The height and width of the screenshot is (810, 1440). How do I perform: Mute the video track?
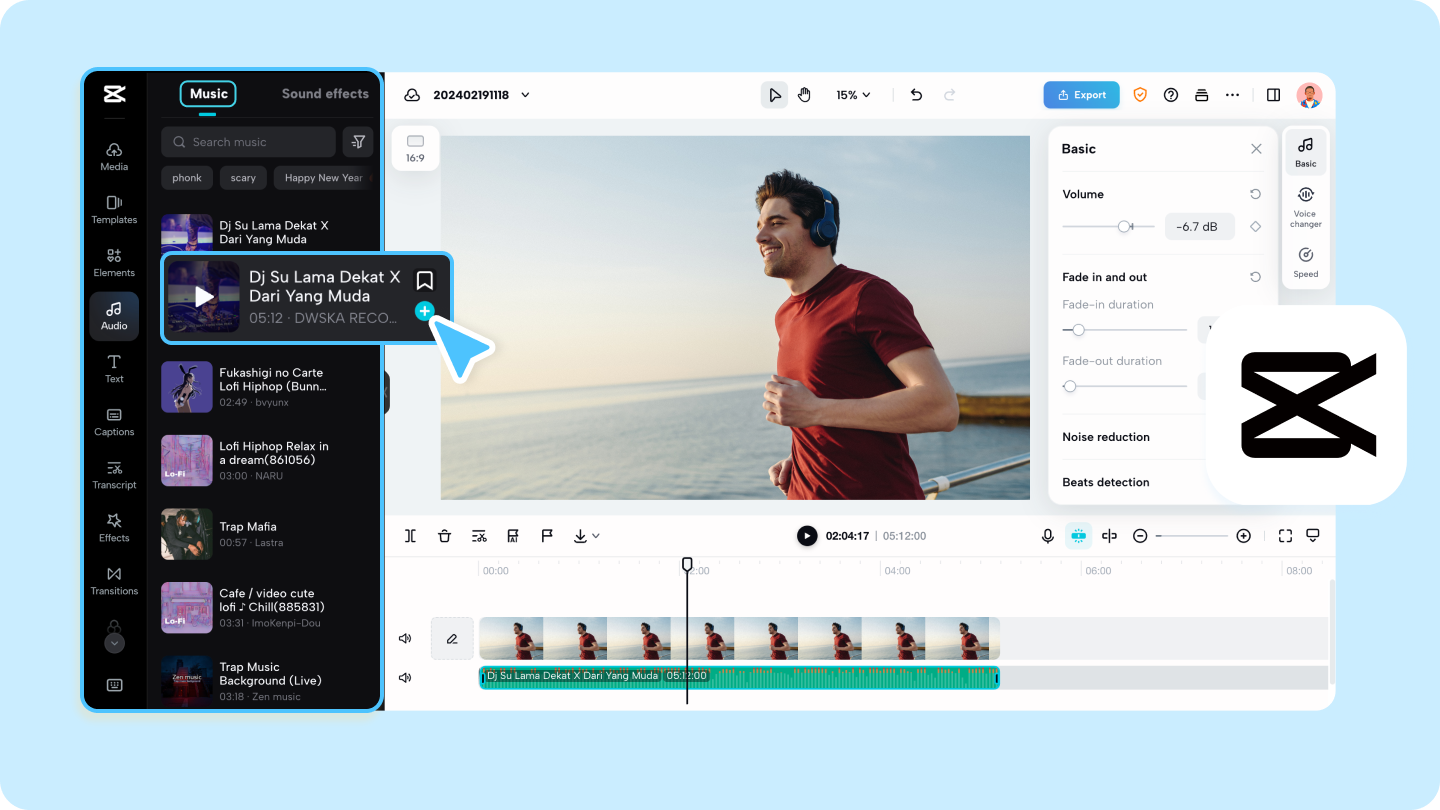tap(405, 637)
